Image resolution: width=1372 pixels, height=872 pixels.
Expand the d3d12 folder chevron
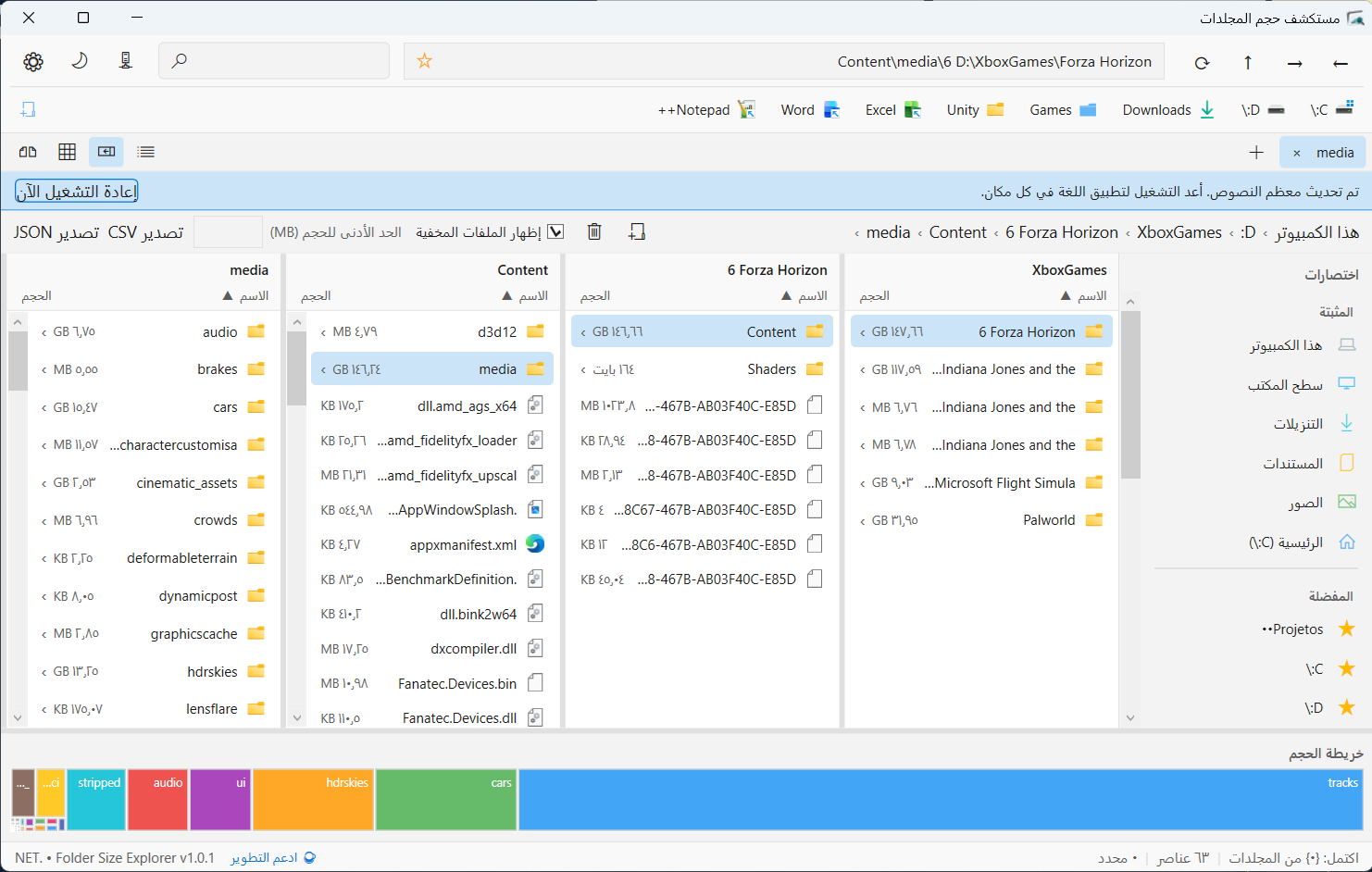point(323,332)
